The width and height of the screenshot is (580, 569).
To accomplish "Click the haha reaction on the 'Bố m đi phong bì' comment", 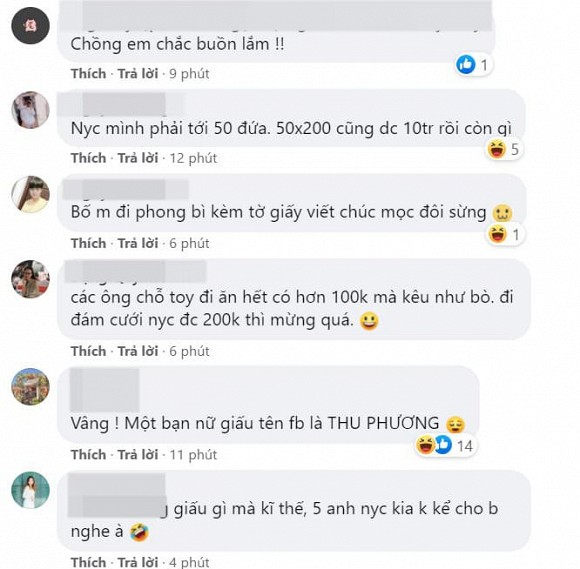I will click(x=496, y=234).
